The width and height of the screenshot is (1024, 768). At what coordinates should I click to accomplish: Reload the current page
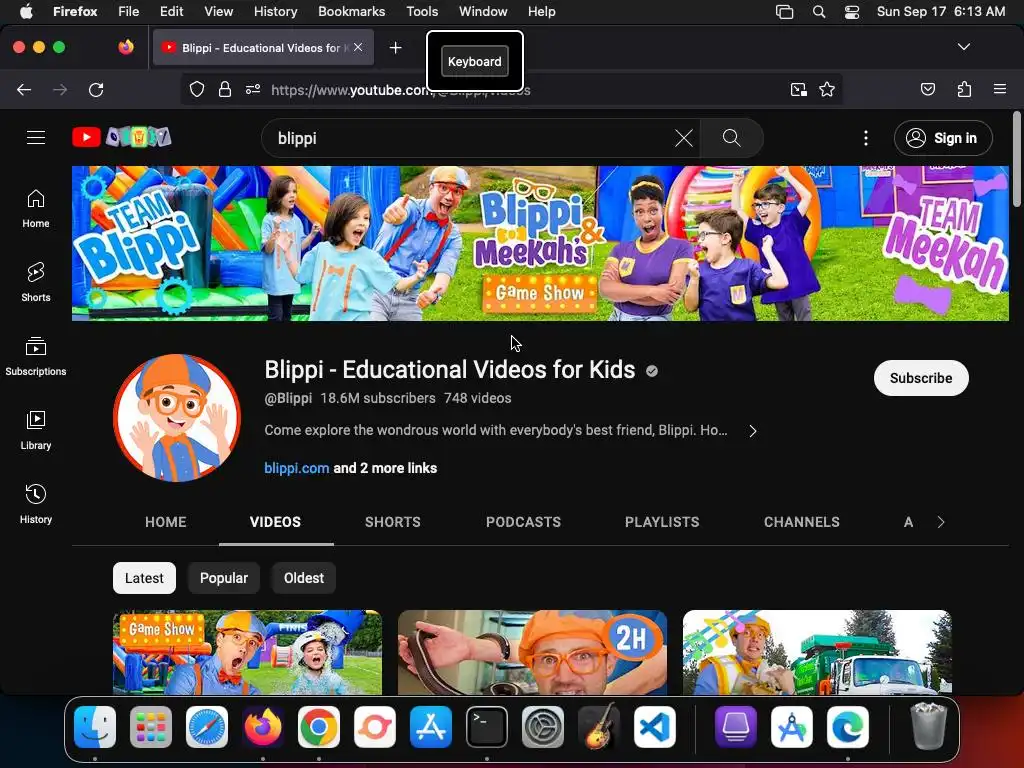[96, 89]
